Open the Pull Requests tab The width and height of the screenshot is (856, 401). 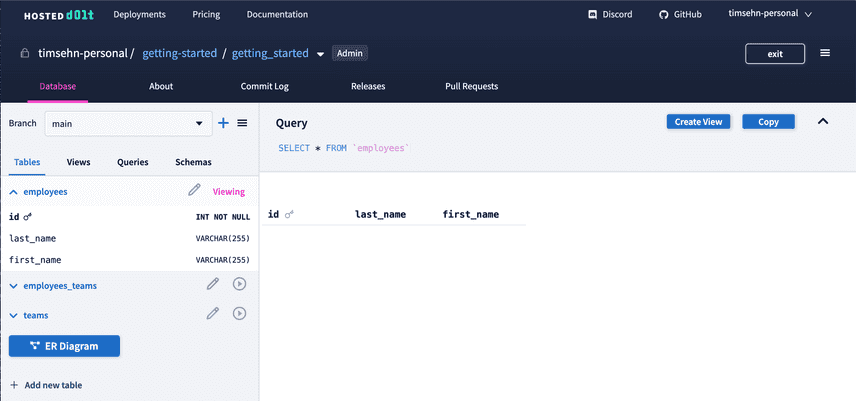tap(472, 86)
